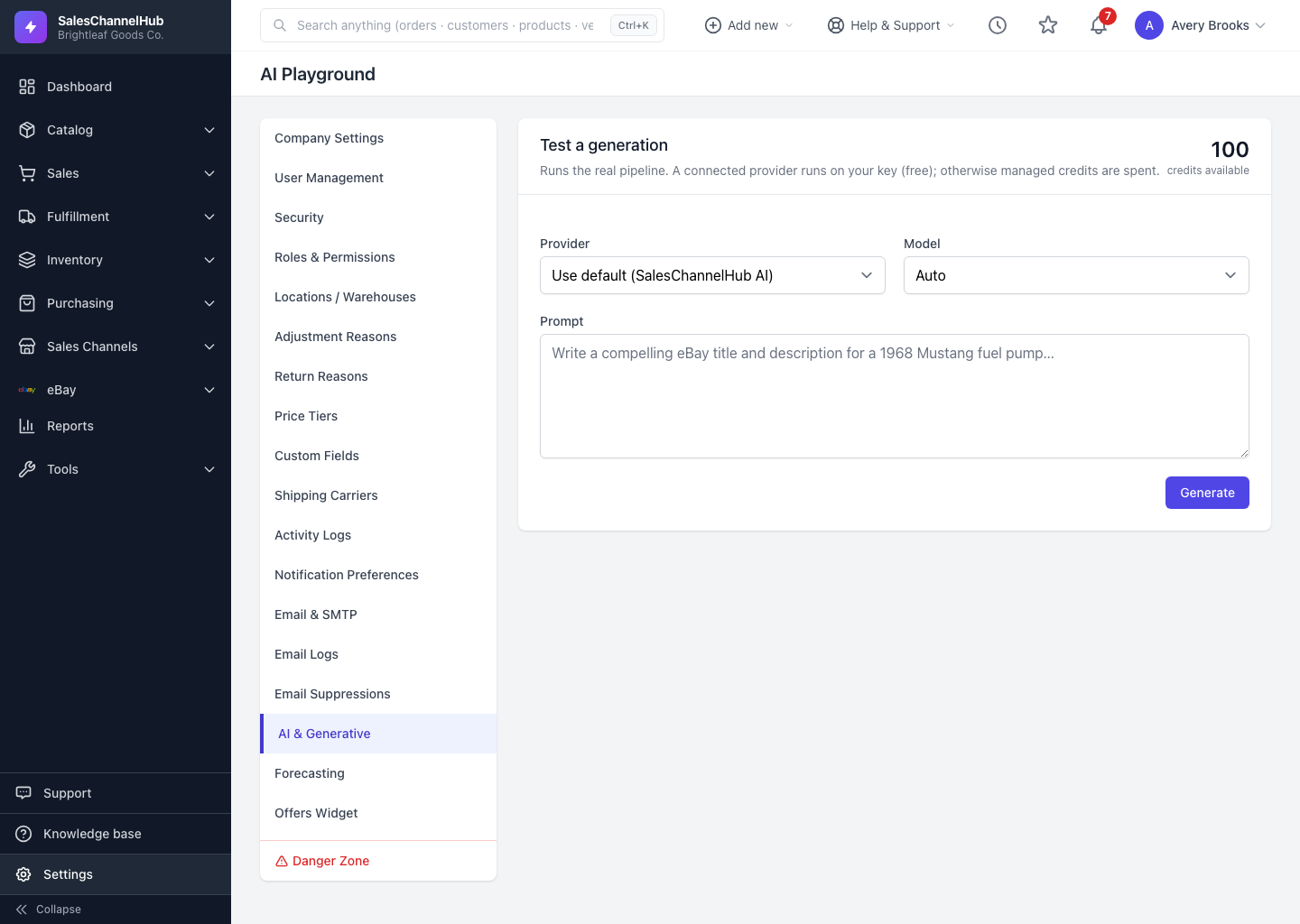This screenshot has height=924, width=1300.
Task: Click the eBay logo icon
Action: pyautogui.click(x=27, y=390)
